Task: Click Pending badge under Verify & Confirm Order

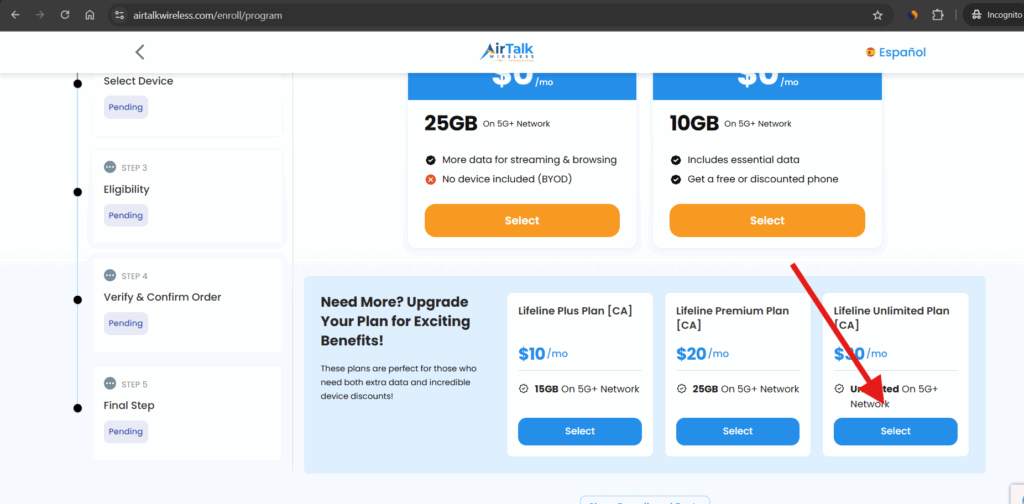Action: (126, 323)
